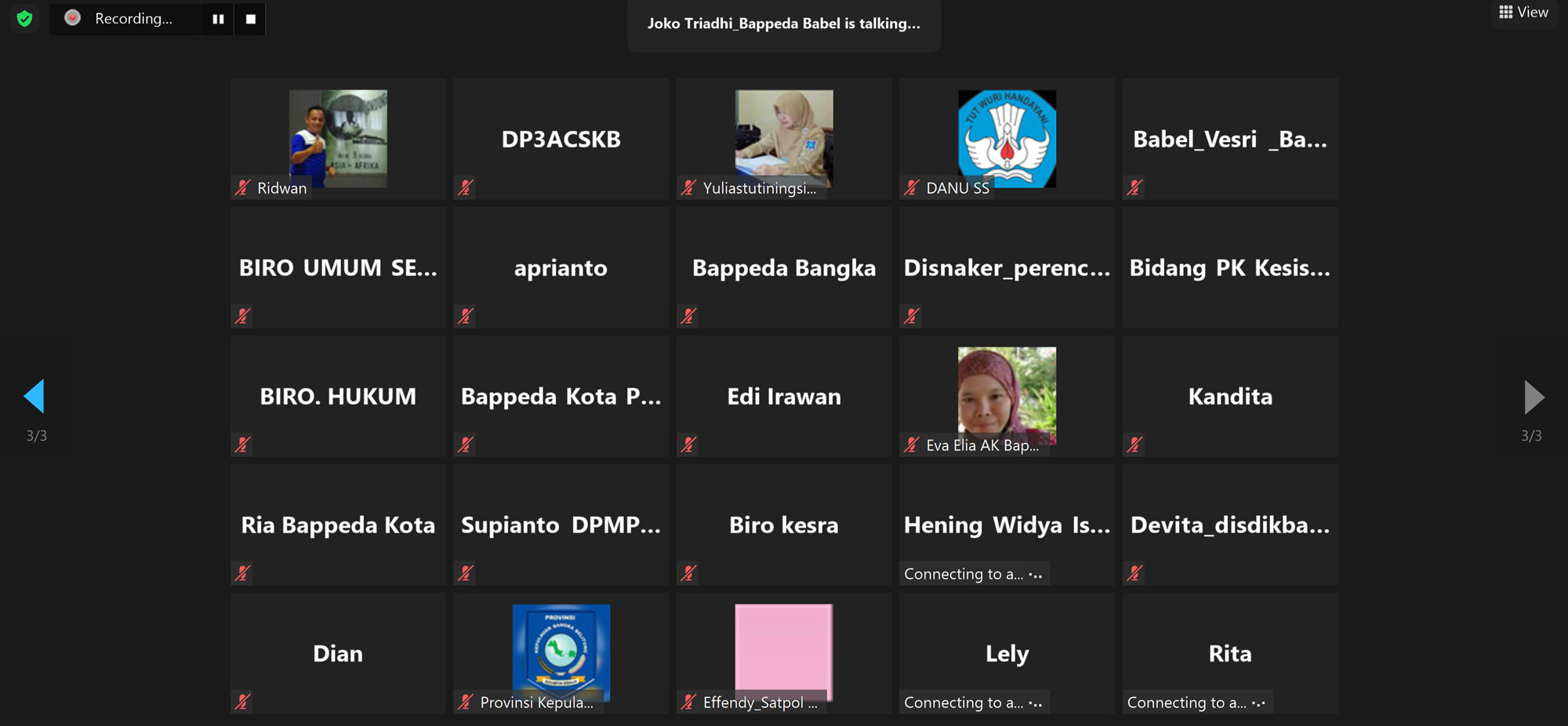Open the View layout menu
1568x726 pixels.
point(1524,13)
